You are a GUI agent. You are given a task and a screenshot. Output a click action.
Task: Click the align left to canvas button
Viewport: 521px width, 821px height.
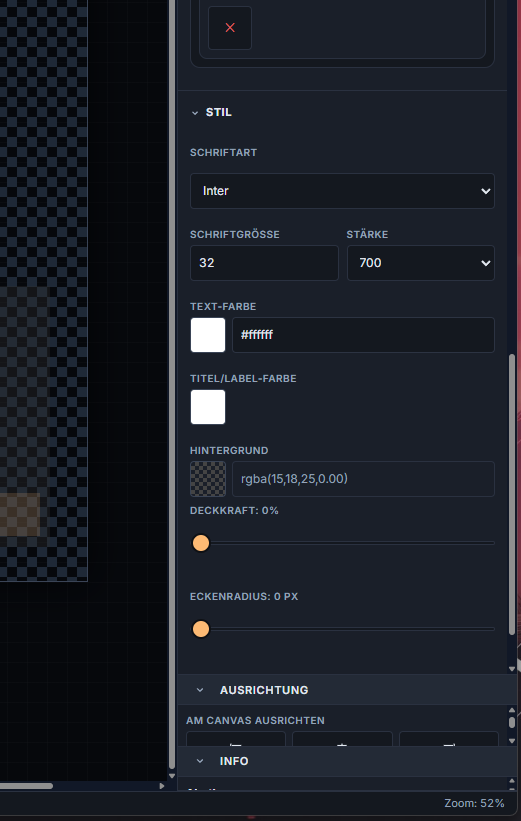[x=236, y=739]
